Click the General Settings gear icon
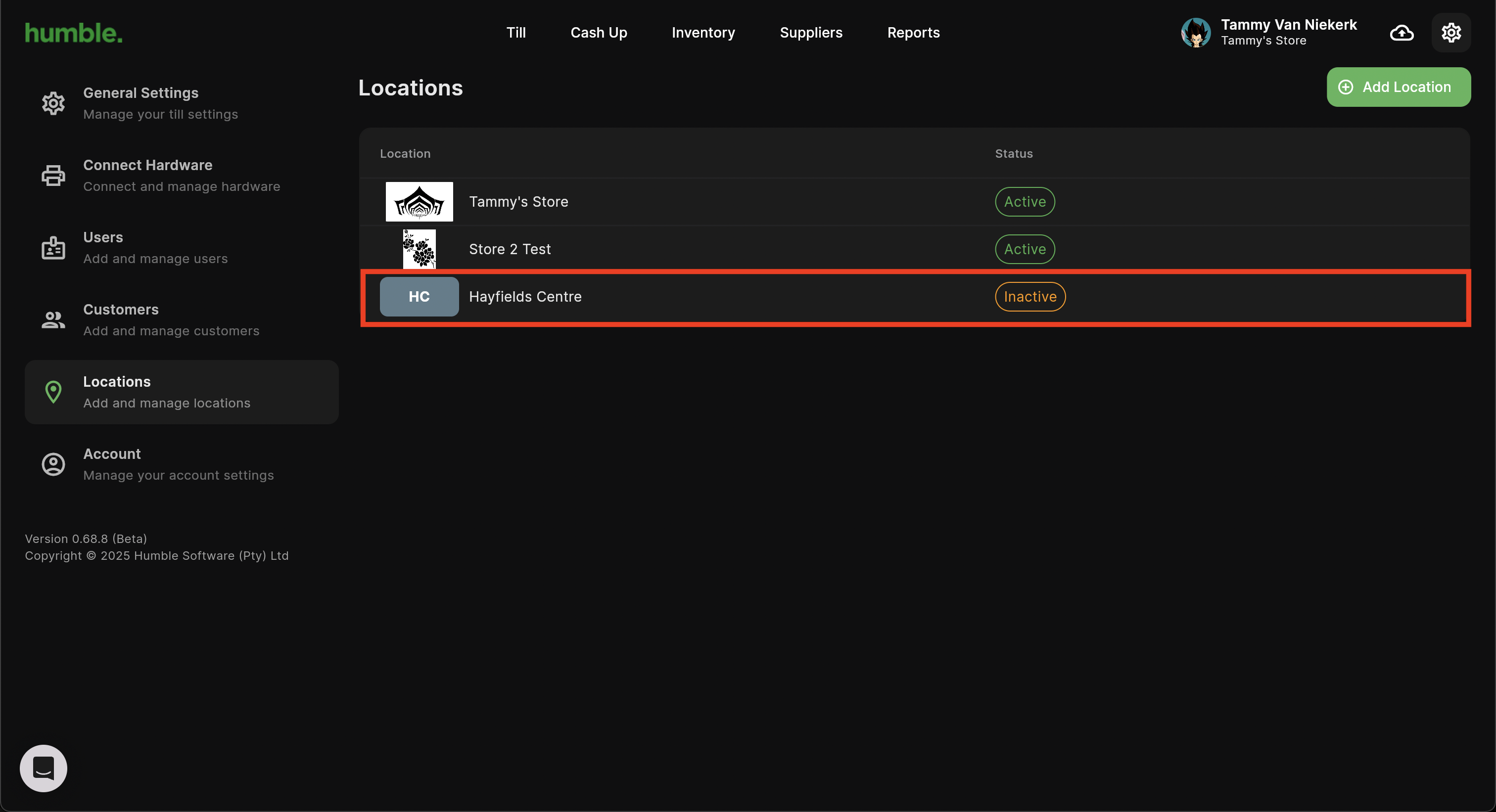 pyautogui.click(x=53, y=103)
